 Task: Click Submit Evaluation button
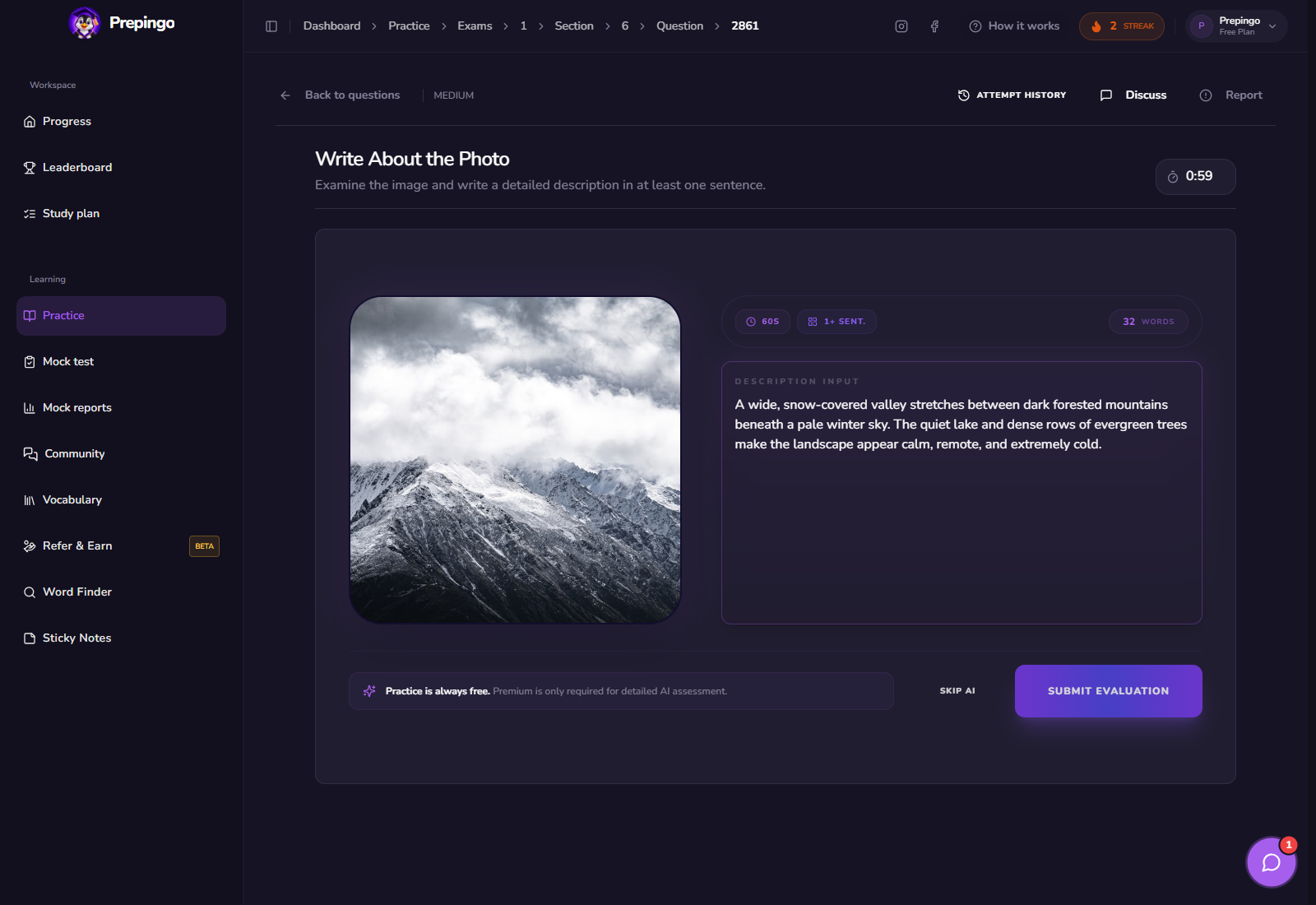[x=1108, y=691]
